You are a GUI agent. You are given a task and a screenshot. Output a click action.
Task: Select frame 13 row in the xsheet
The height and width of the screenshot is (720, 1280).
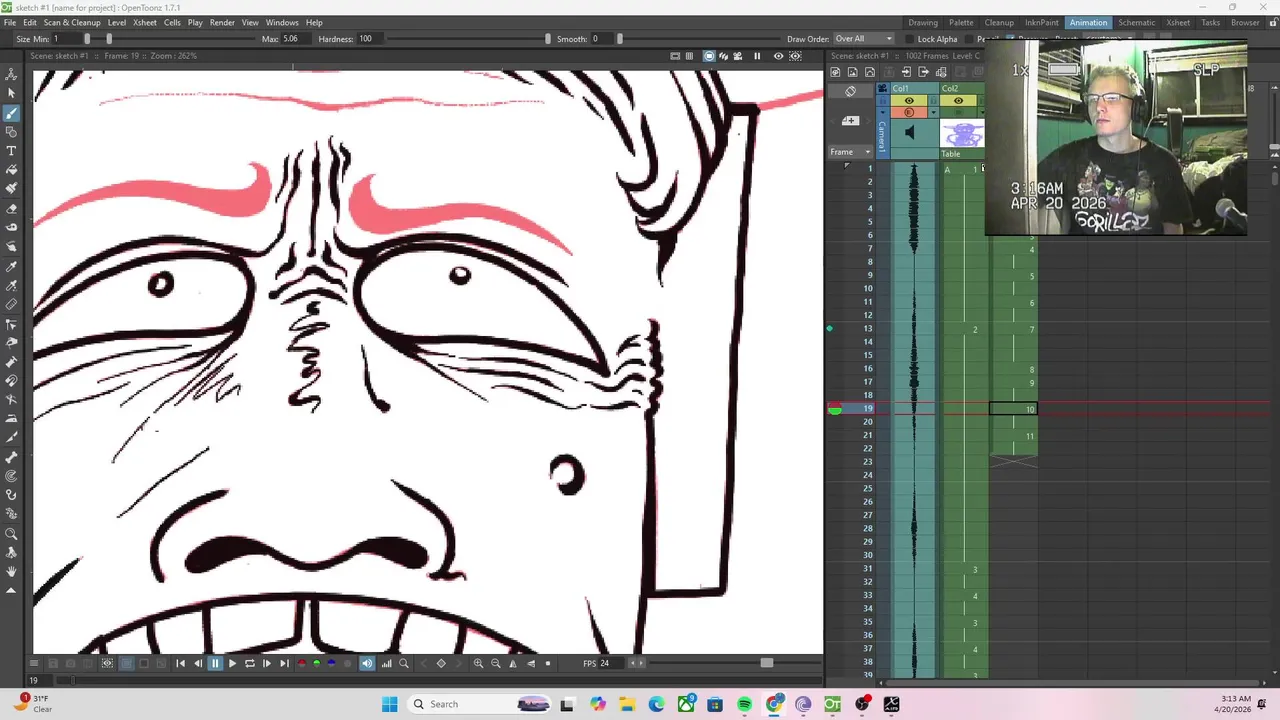869,328
